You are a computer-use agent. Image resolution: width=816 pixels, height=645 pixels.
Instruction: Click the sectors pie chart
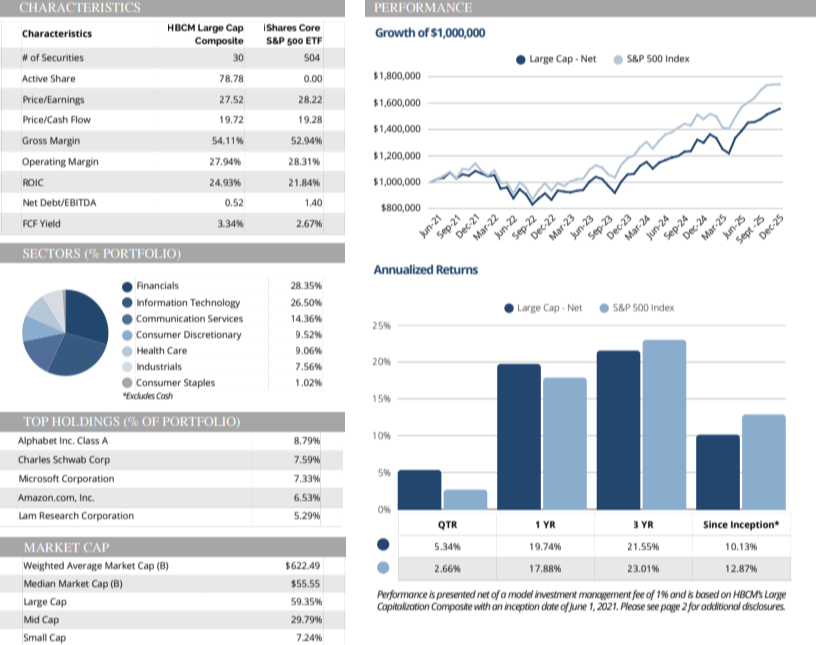point(65,331)
